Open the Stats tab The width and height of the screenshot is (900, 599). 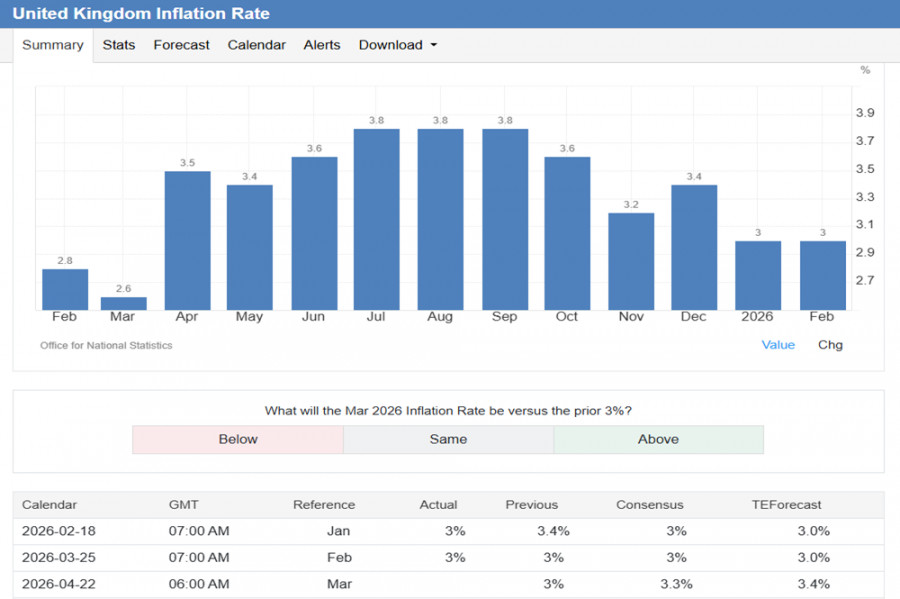pyautogui.click(x=119, y=45)
